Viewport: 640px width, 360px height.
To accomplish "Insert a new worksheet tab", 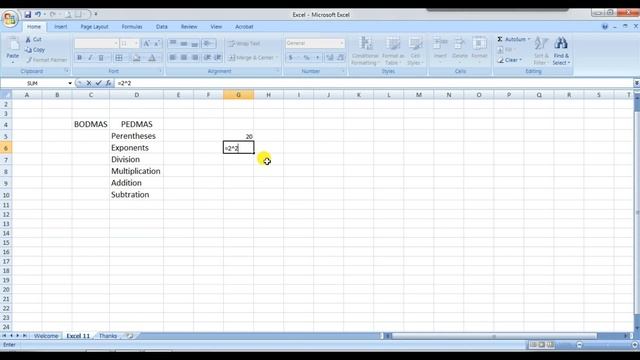I will pos(129,336).
